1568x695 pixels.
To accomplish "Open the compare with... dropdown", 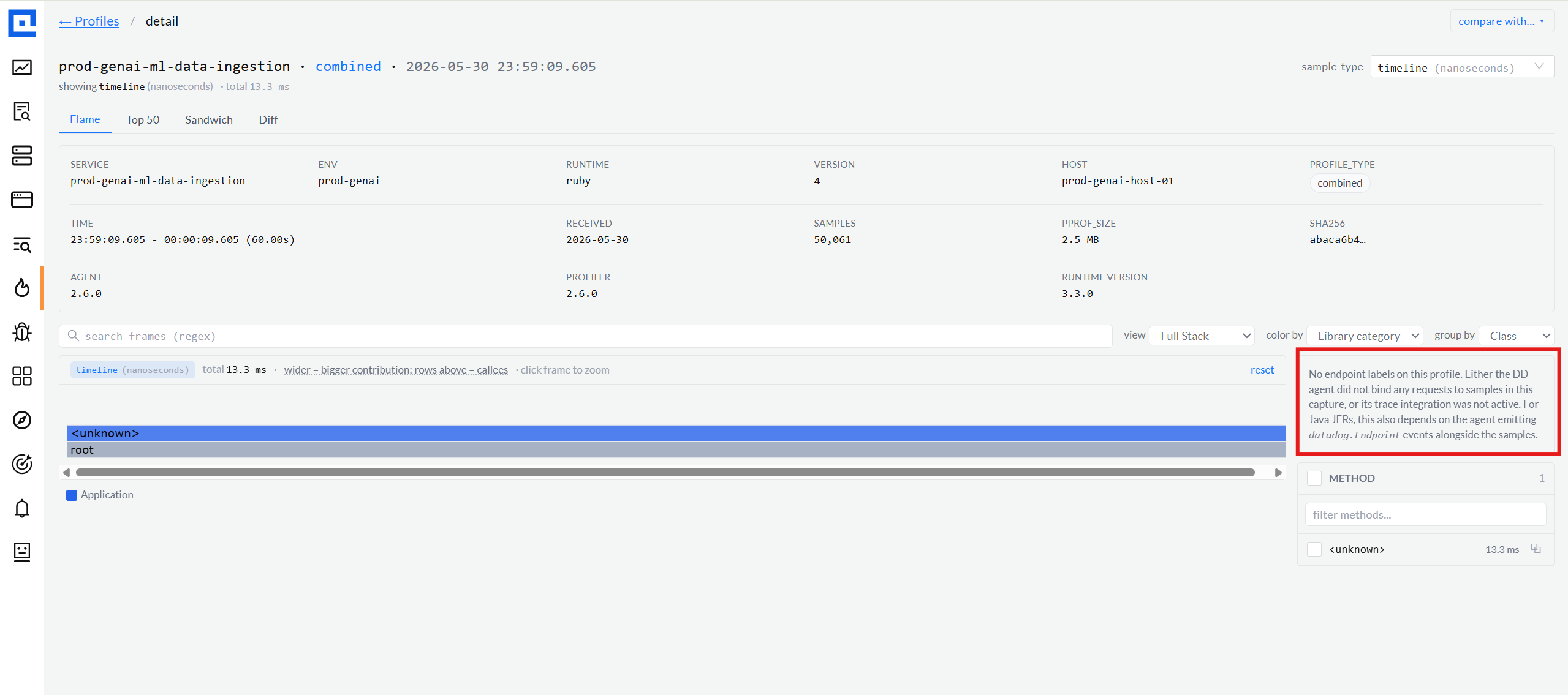I will tap(1502, 21).
